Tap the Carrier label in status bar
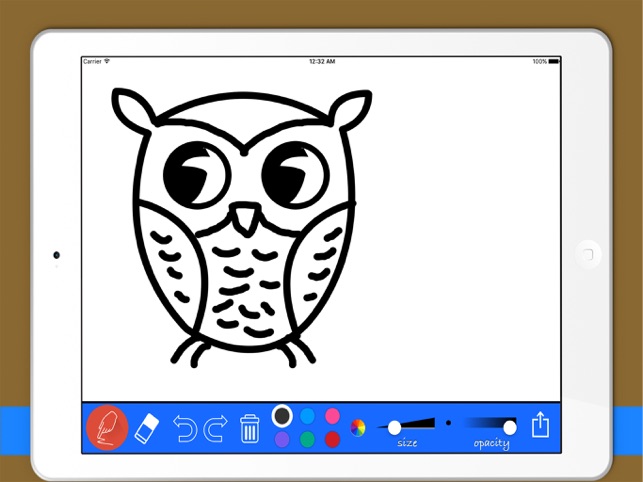Viewport: 643px width, 482px height. [92, 62]
